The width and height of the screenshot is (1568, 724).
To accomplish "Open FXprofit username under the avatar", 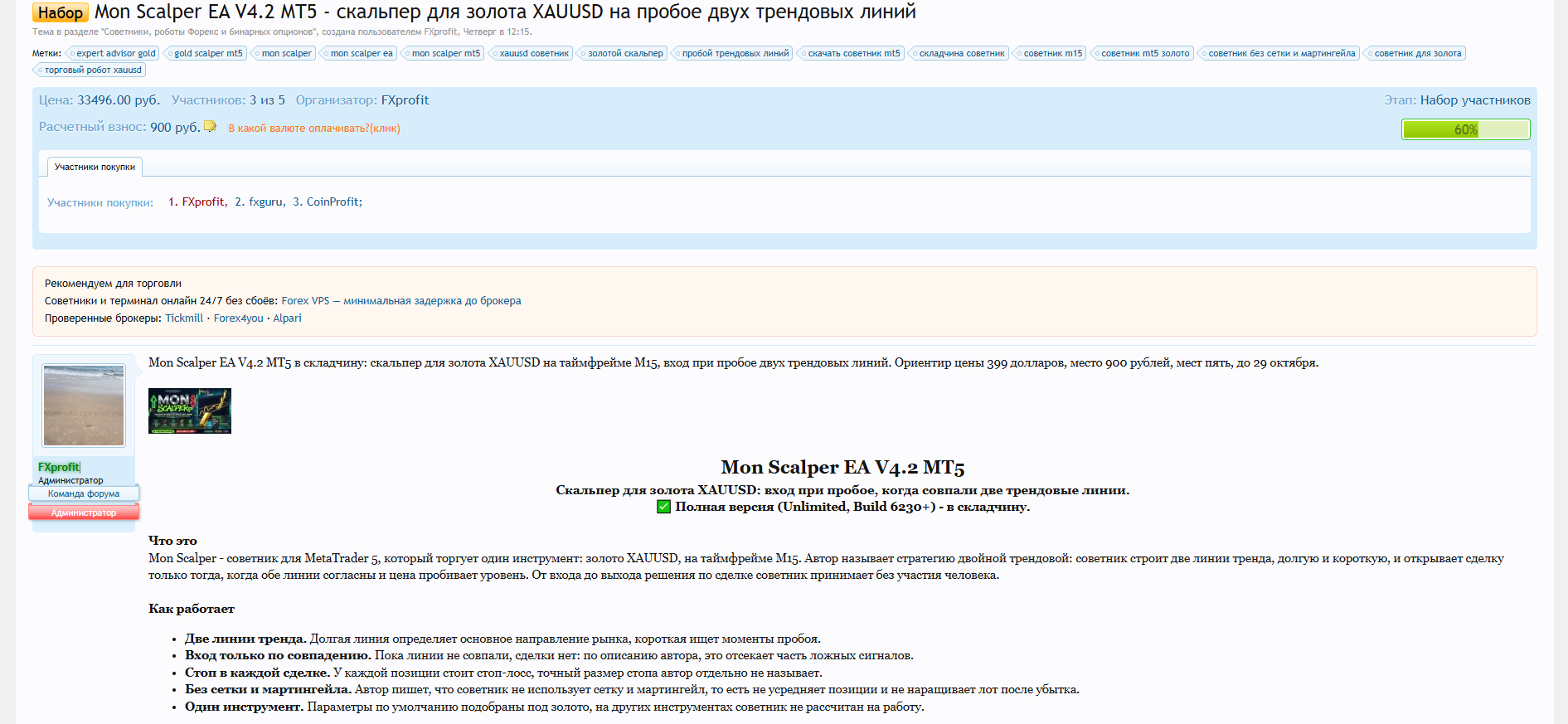I will point(59,467).
